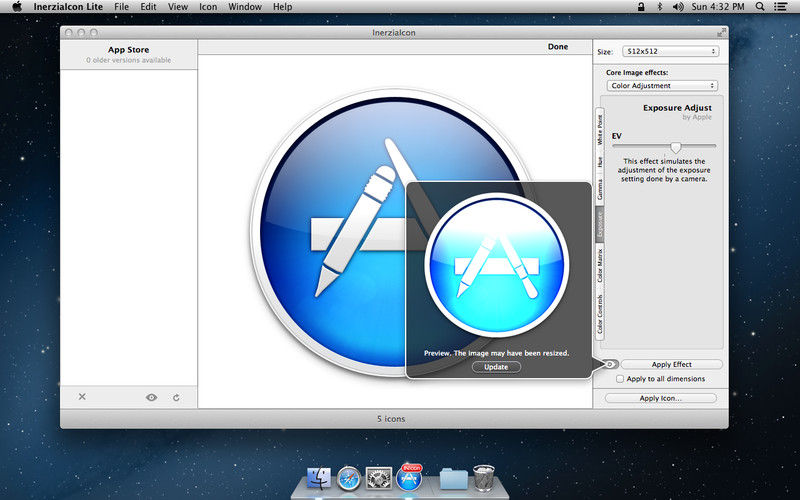The height and width of the screenshot is (500, 800).
Task: Click Update in the preview popover
Action: [x=496, y=367]
